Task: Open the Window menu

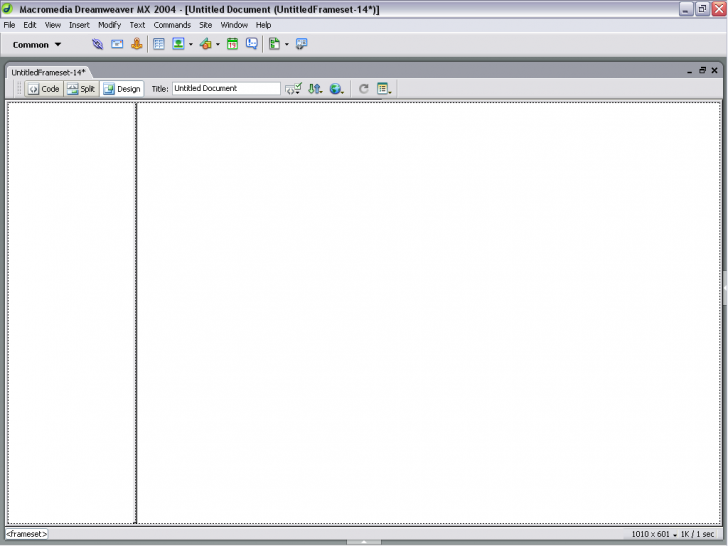Action: 234,25
